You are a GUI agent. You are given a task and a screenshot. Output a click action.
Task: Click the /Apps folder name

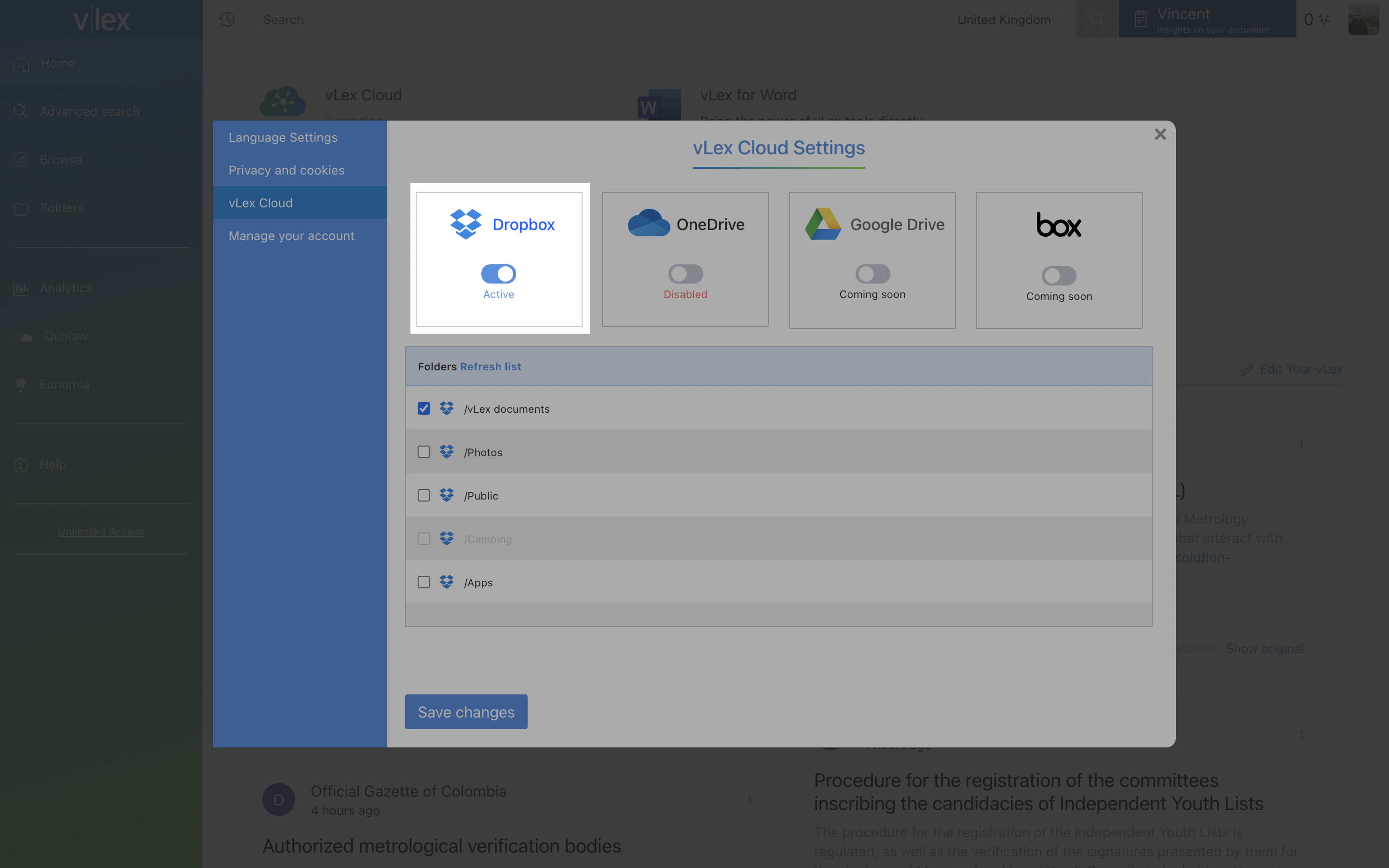pyautogui.click(x=478, y=583)
